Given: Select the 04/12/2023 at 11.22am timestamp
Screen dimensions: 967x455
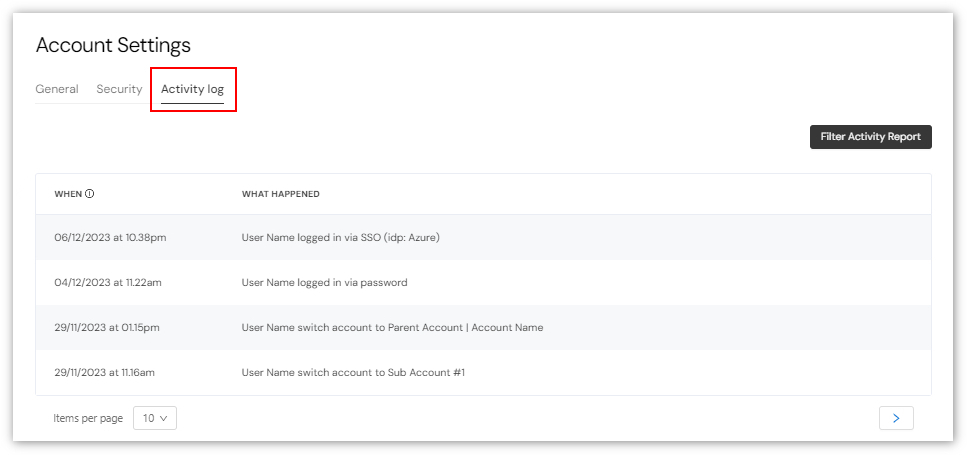Looking at the screenshot, I should click(108, 282).
